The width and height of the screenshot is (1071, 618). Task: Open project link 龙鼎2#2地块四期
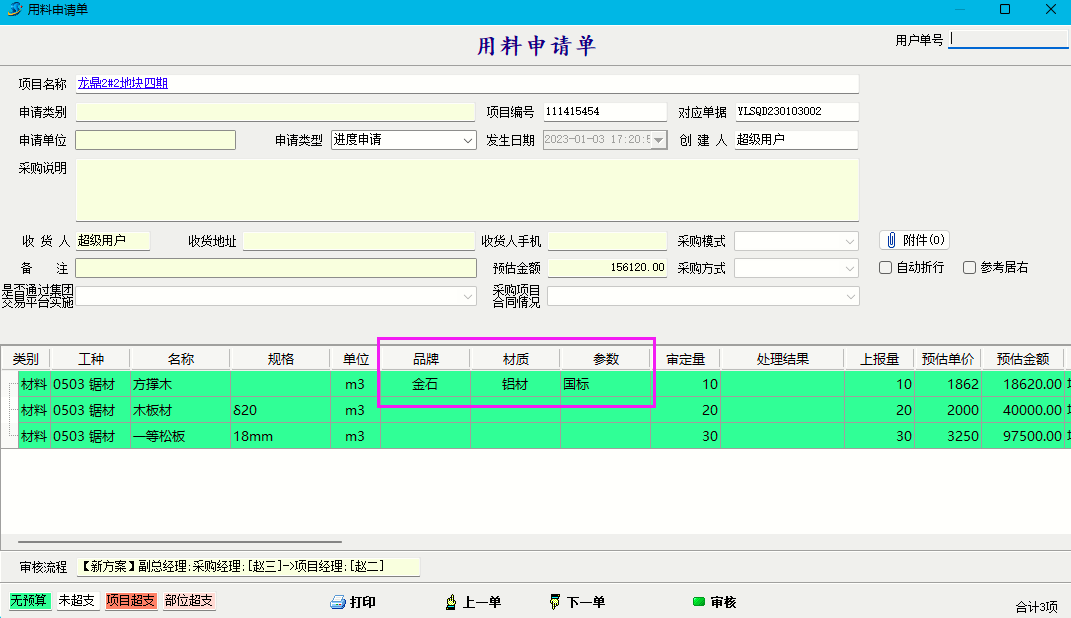(123, 84)
